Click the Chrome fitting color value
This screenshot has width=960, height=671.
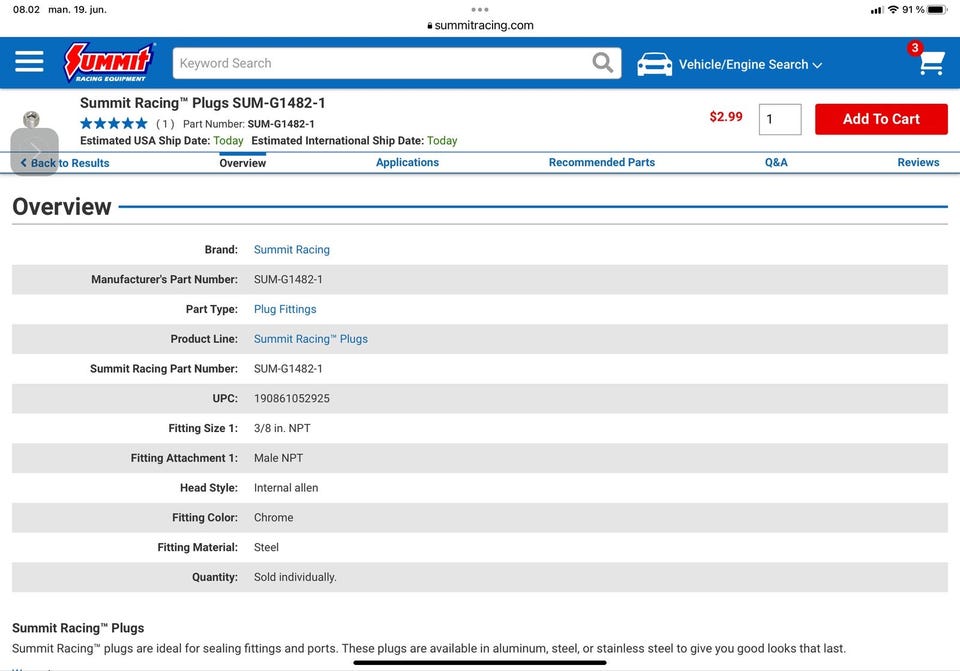tap(274, 518)
